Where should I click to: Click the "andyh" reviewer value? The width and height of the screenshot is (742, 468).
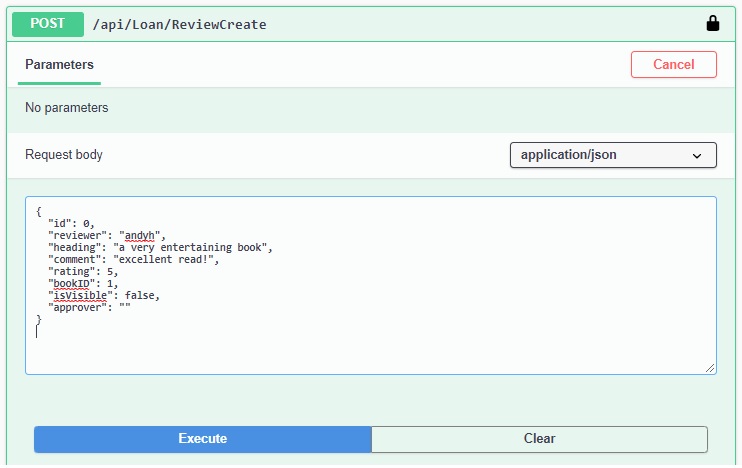click(x=140, y=235)
